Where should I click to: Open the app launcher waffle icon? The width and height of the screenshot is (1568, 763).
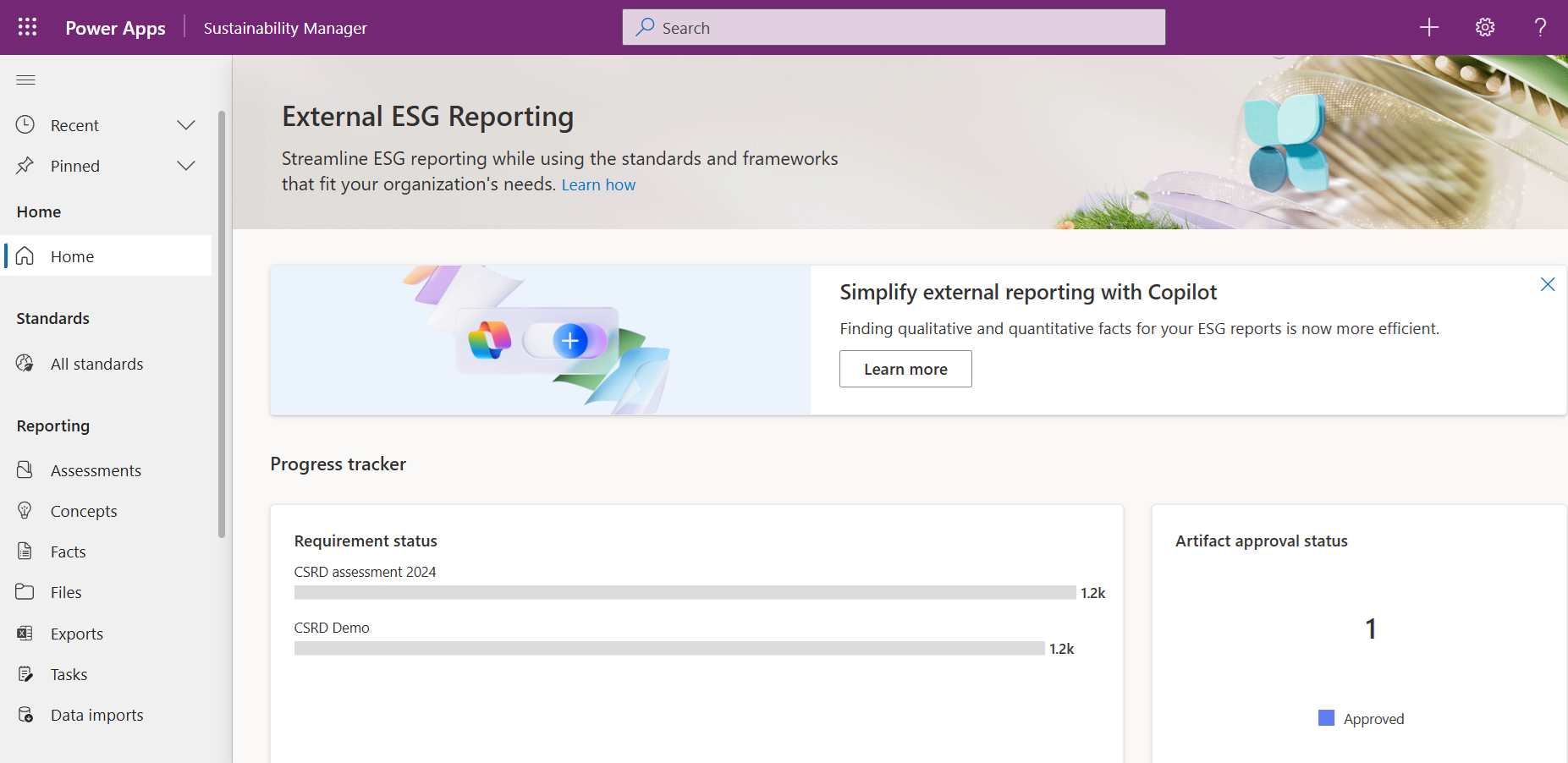27,27
